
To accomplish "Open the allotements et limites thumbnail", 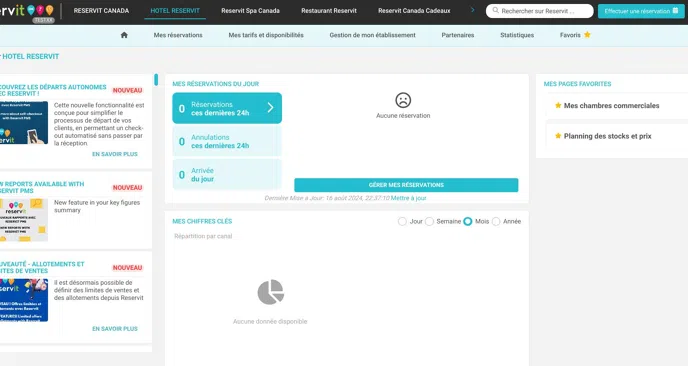I will 24,300.
